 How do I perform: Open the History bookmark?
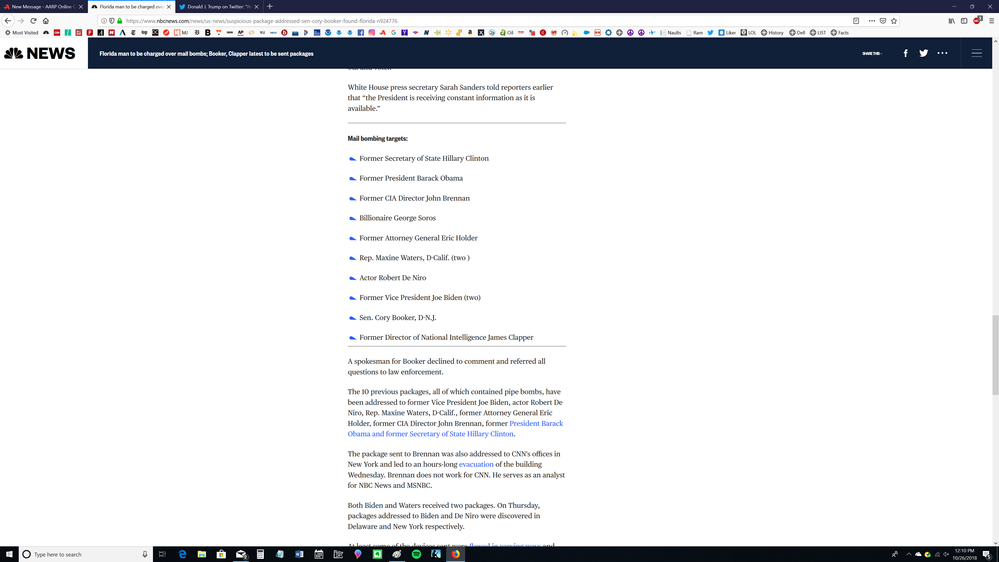(772, 32)
